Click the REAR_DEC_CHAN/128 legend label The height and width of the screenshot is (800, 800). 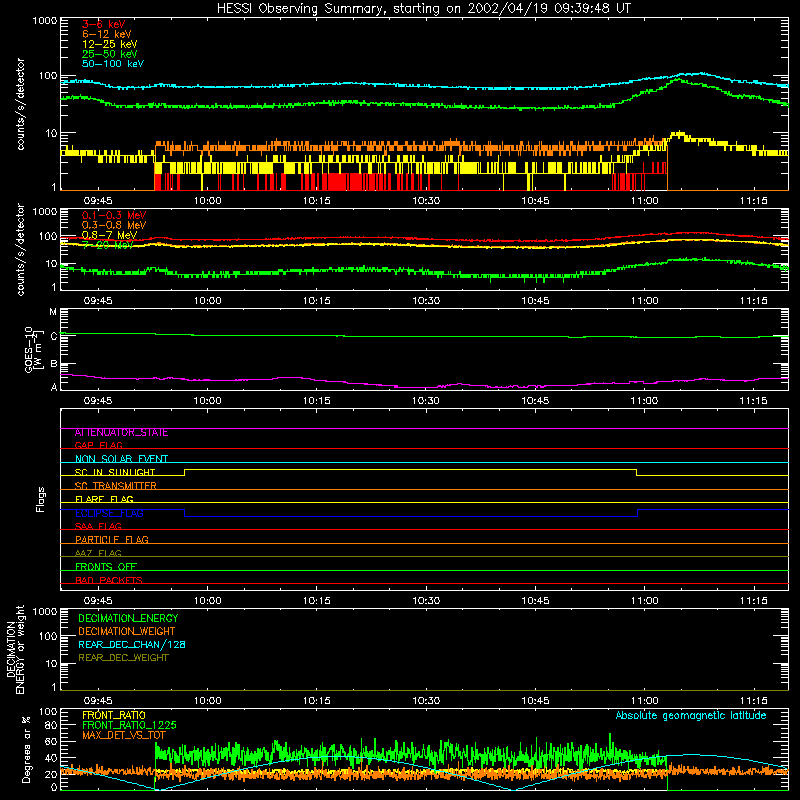click(132, 645)
